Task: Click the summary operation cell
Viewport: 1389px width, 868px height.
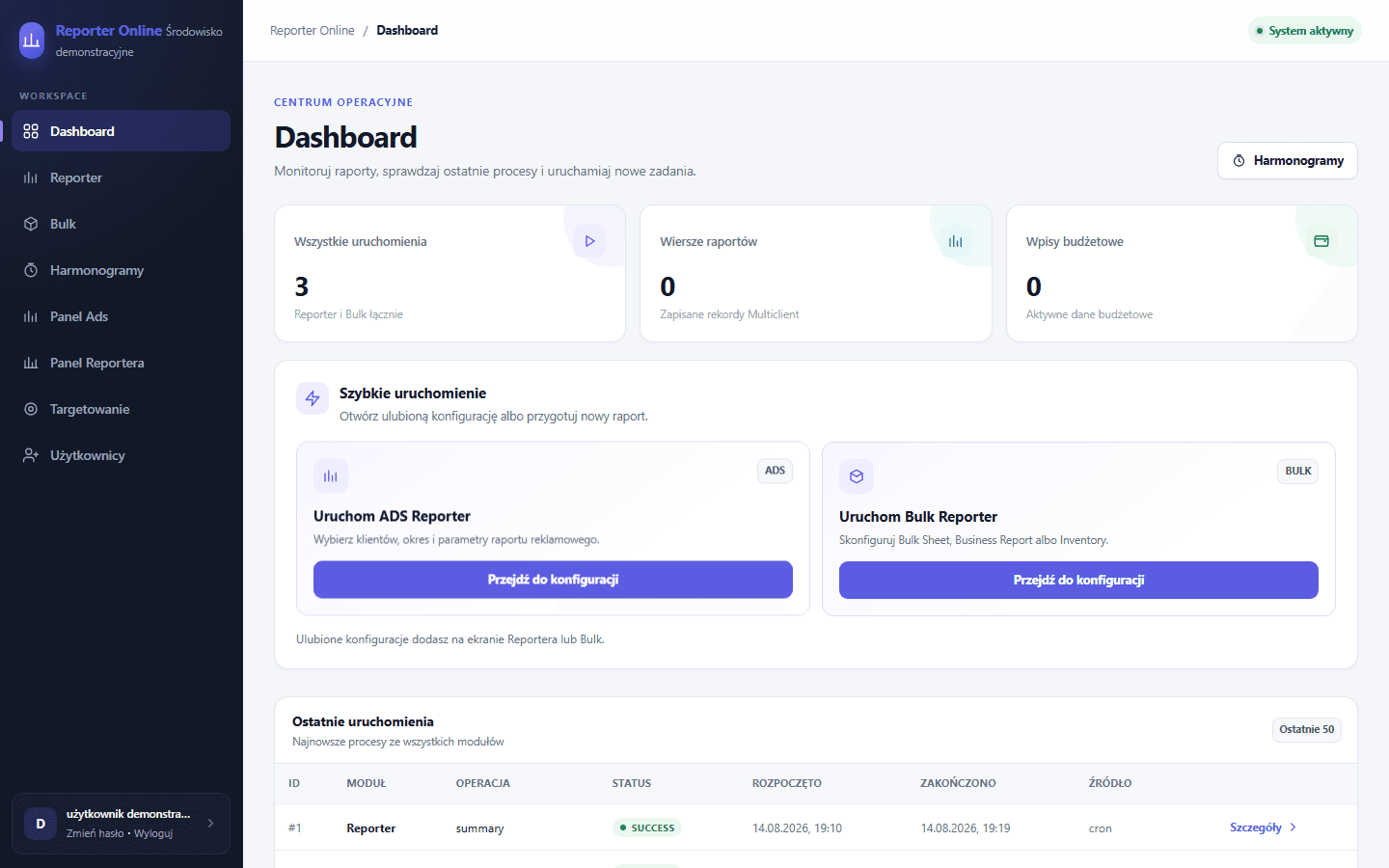Action: [480, 828]
